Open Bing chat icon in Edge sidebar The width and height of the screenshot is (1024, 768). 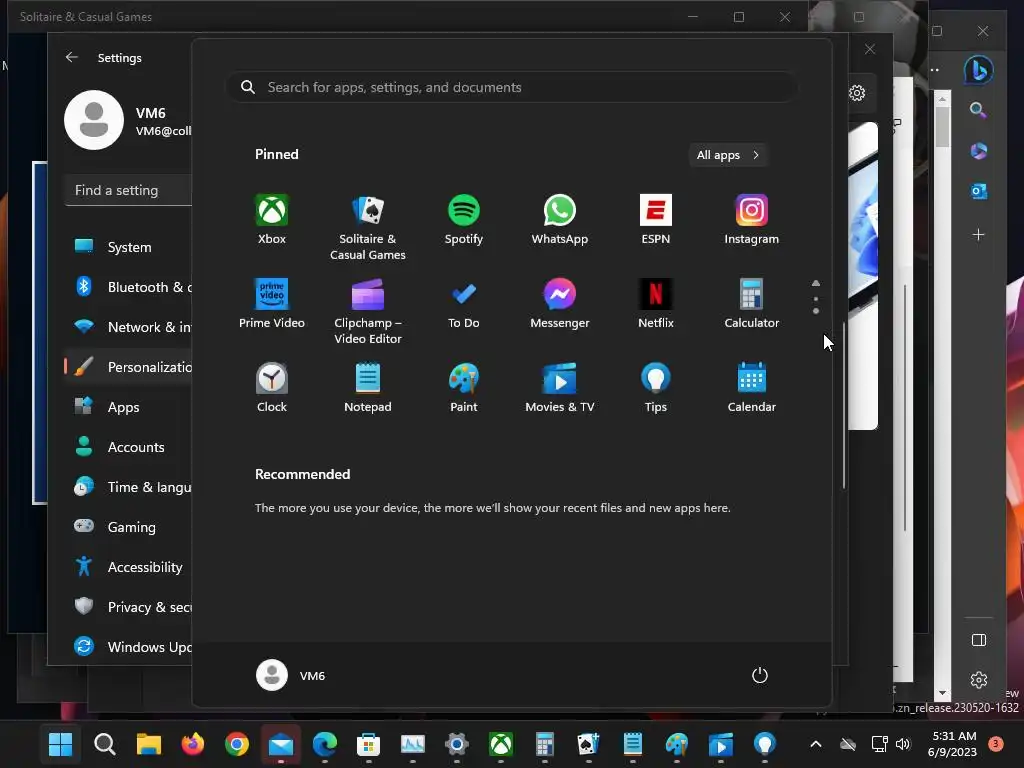coord(978,70)
